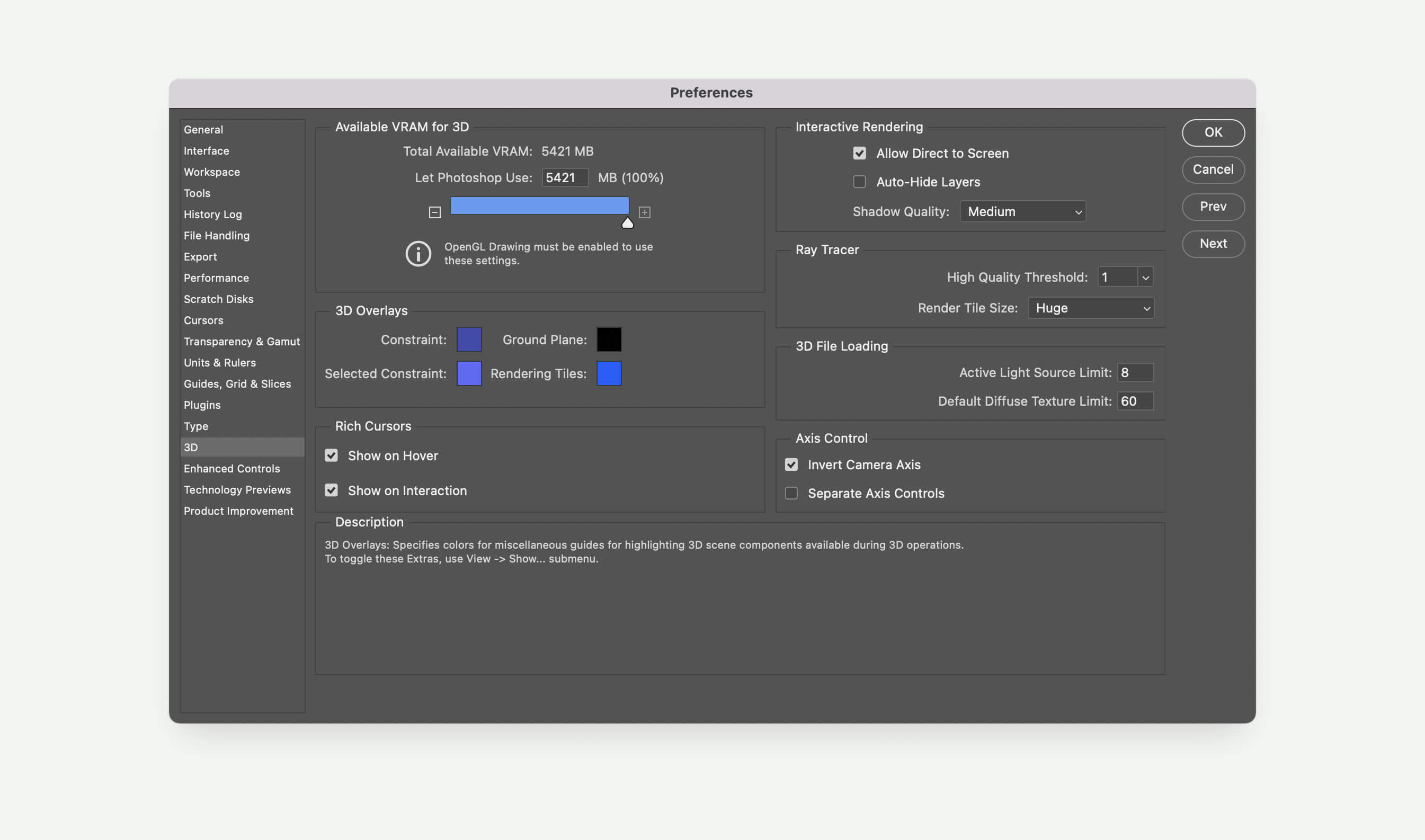Screen dimensions: 1425x840
Task: Click the VRAM decrease minus icon
Action: (435, 212)
